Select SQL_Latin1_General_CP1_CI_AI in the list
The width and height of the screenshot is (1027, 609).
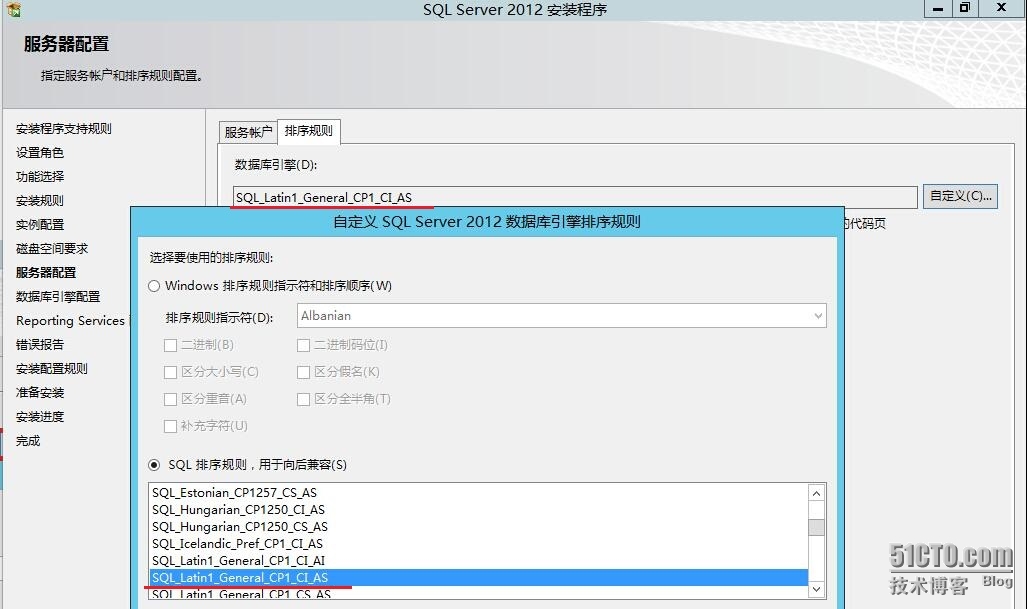point(478,561)
